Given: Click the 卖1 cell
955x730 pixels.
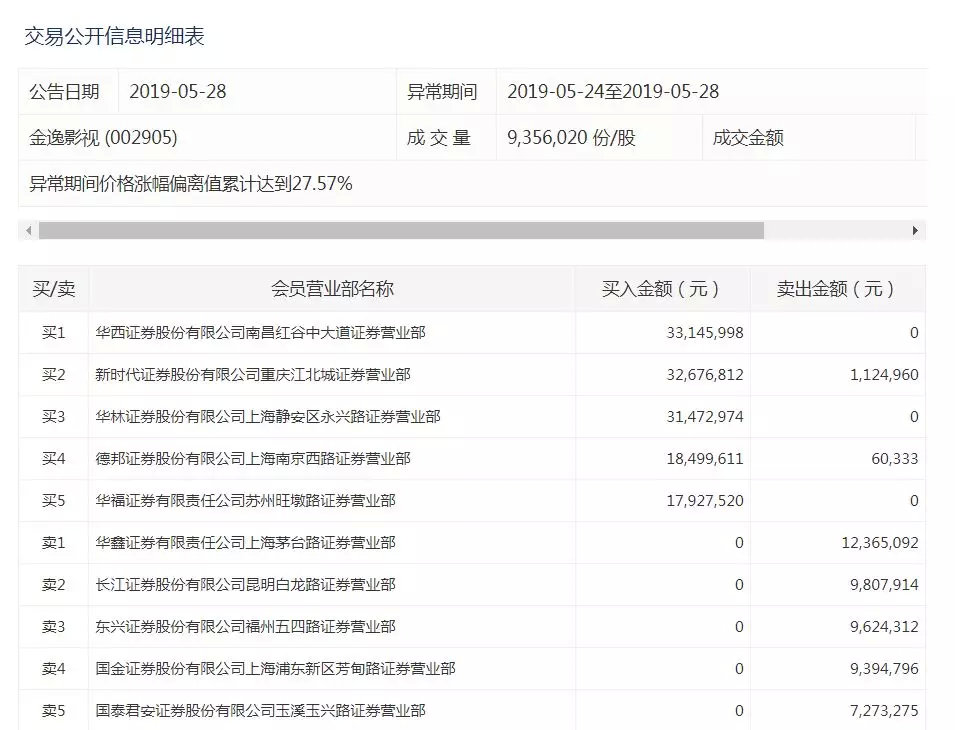Looking at the screenshot, I should click(x=54, y=542).
